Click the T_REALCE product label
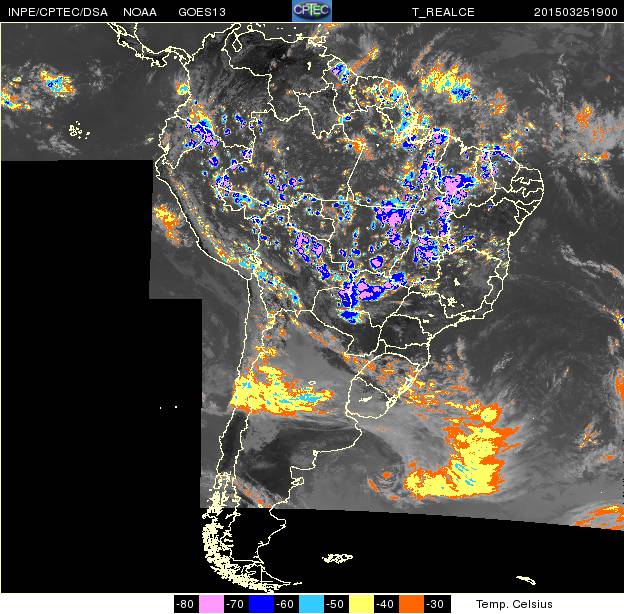The width and height of the screenshot is (624, 614). coord(443,12)
